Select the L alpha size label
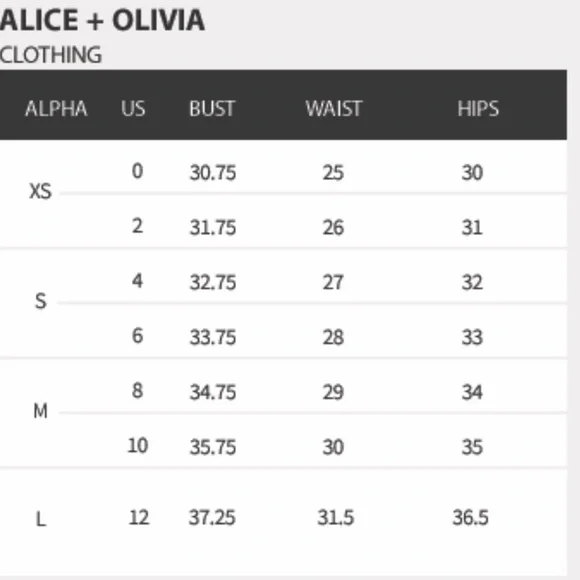 (x=41, y=519)
